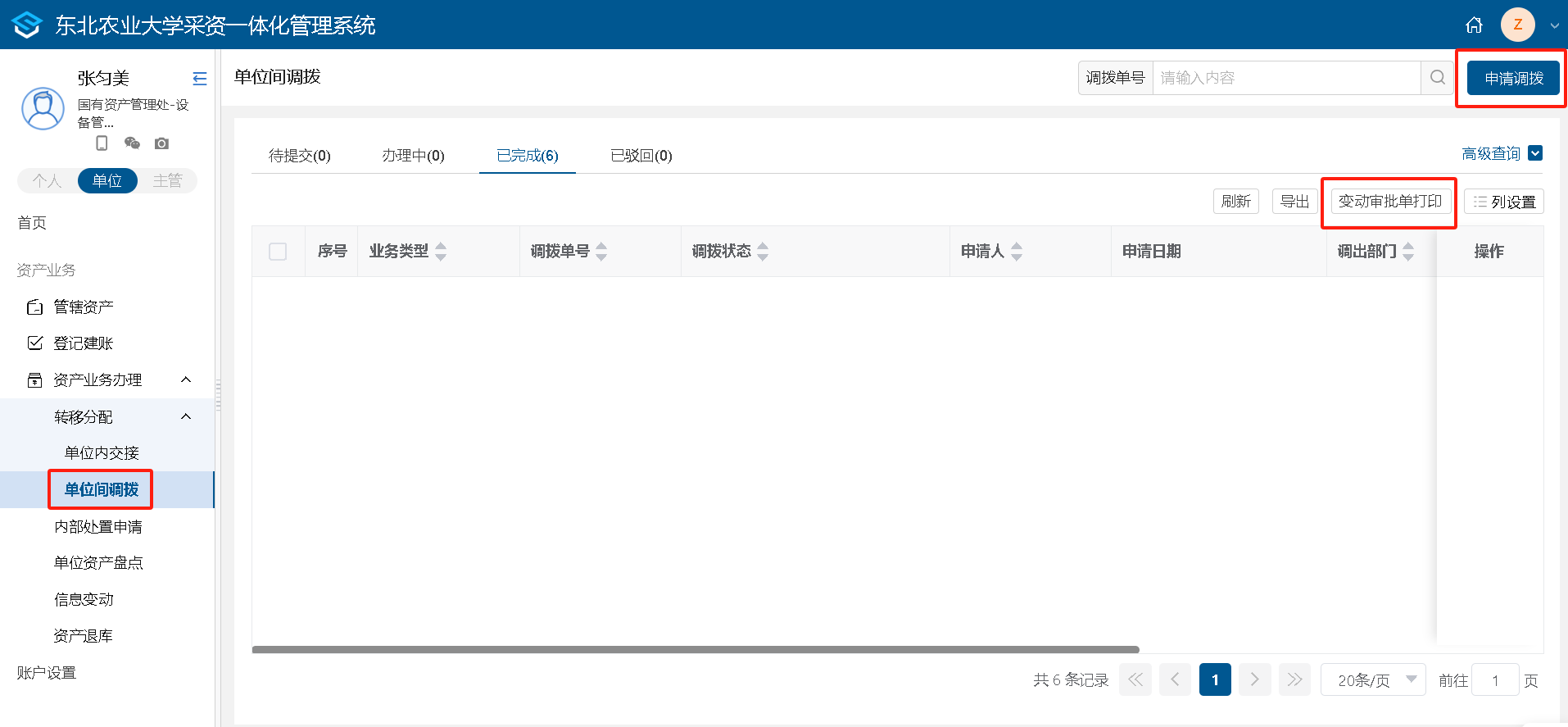This screenshot has height=727, width=1568.
Task: Click the 调拨单号 search input field
Action: coord(1285,78)
